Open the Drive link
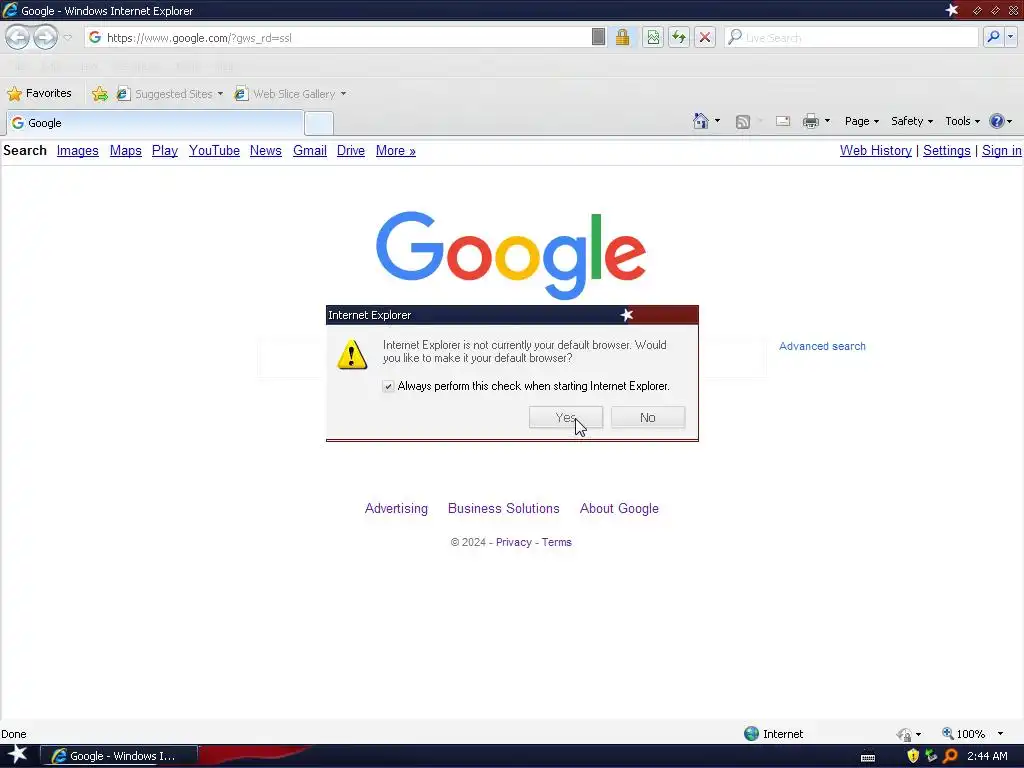Viewport: 1024px width, 768px height. [351, 151]
